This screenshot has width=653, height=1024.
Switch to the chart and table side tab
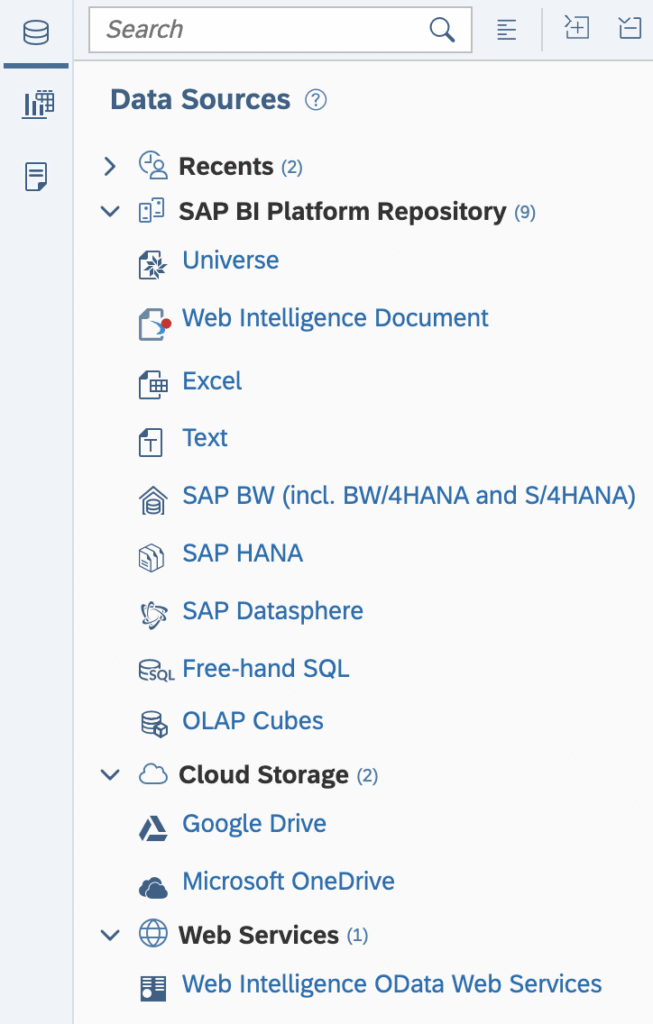pyautogui.click(x=38, y=104)
